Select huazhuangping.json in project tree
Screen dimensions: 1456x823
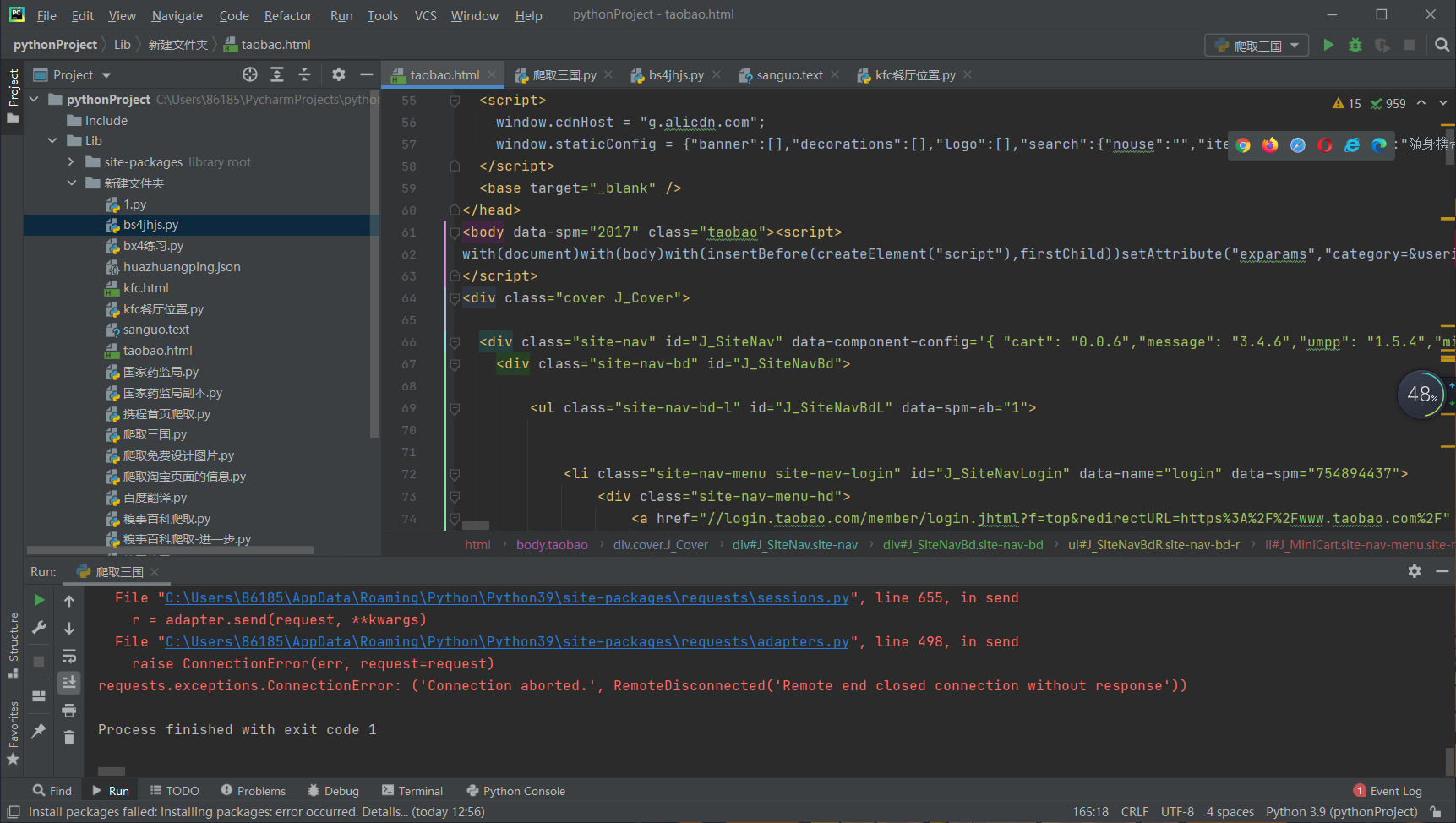click(x=182, y=267)
